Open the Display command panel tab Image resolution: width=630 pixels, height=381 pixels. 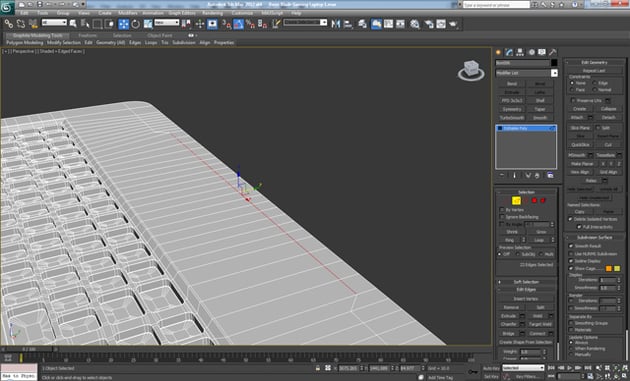pyautogui.click(x=542, y=52)
